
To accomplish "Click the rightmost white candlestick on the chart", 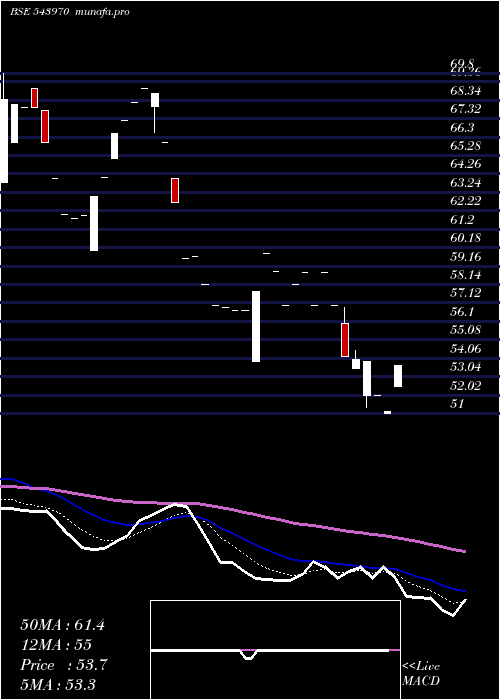I will tap(398, 376).
